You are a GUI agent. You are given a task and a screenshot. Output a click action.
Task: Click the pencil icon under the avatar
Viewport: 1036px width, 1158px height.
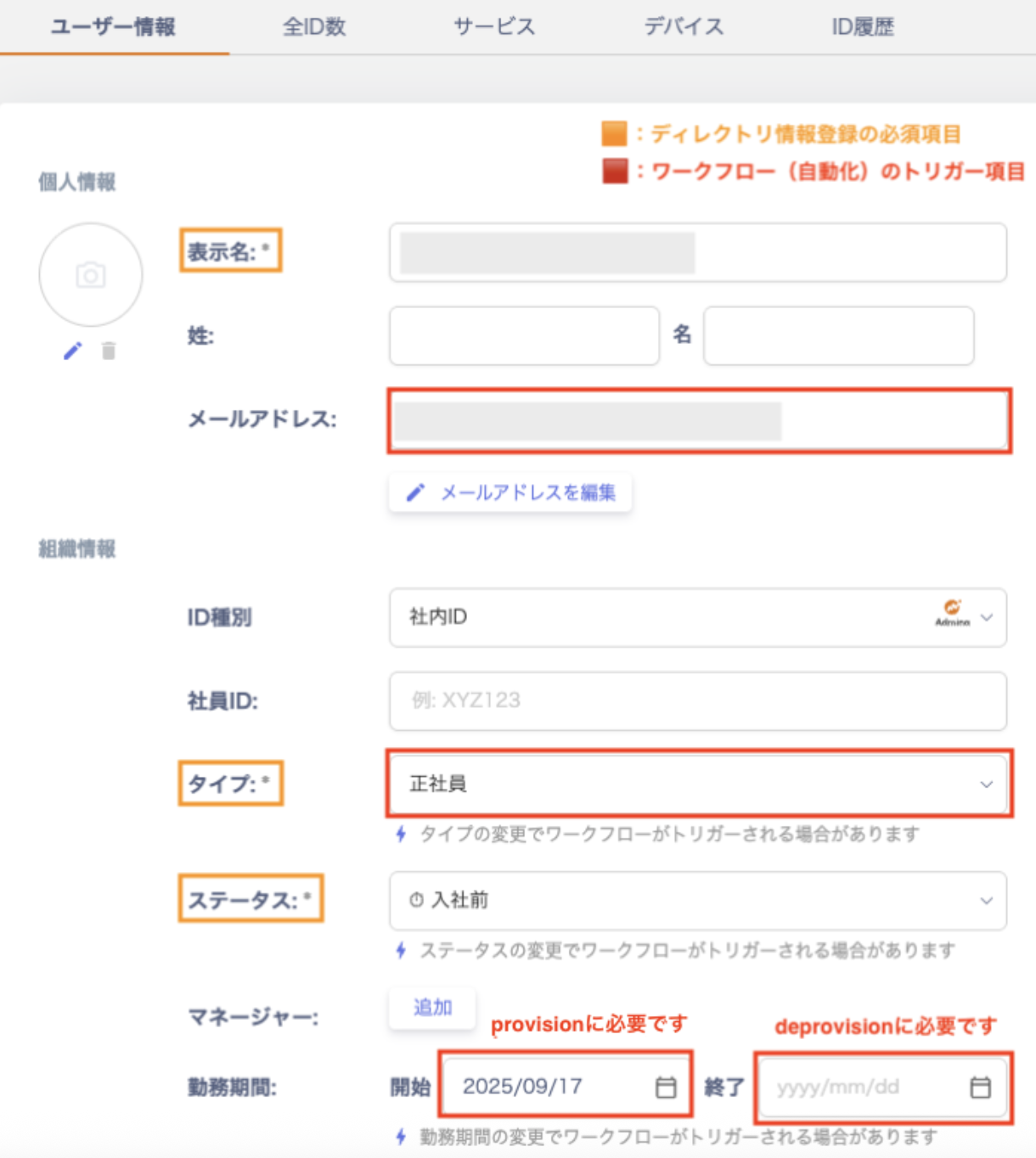[x=73, y=351]
